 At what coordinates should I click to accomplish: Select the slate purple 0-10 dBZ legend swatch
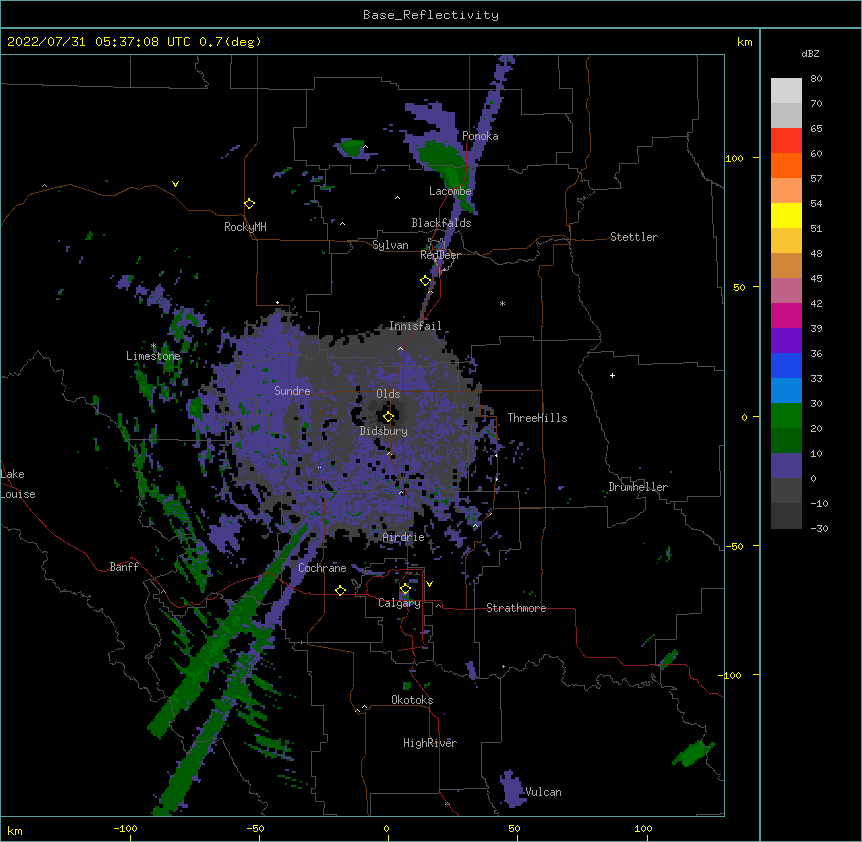tap(786, 466)
